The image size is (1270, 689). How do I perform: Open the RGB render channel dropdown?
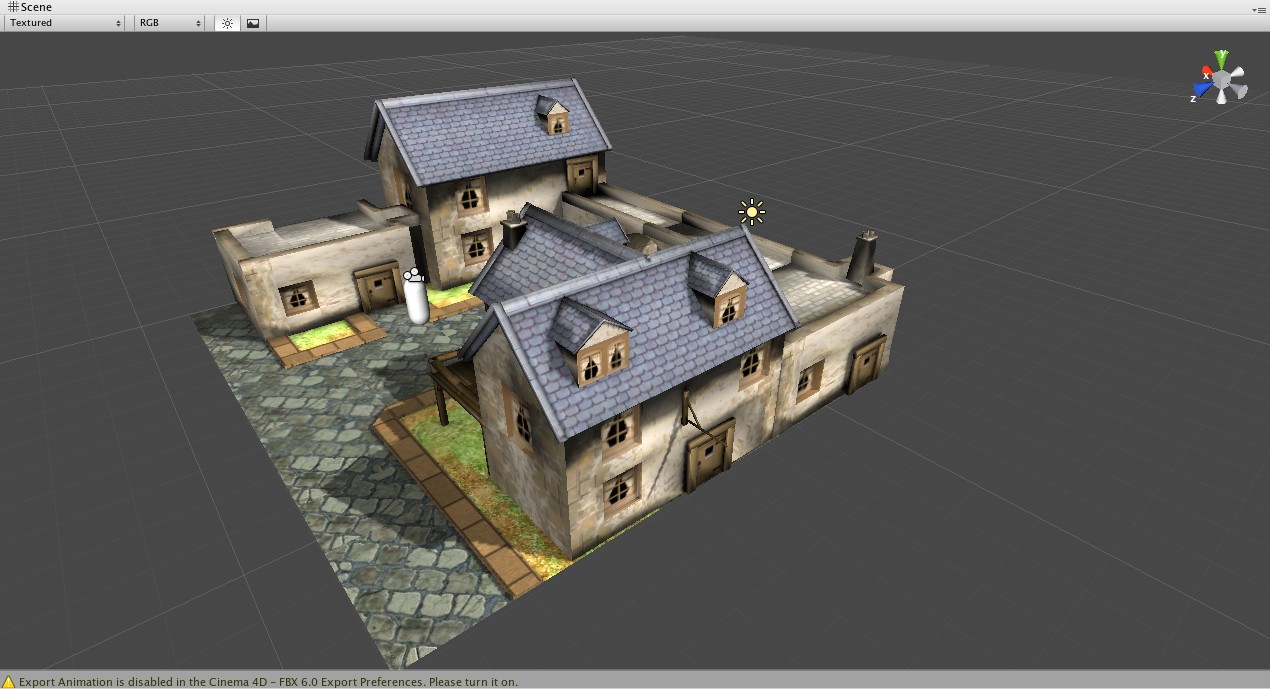click(168, 22)
